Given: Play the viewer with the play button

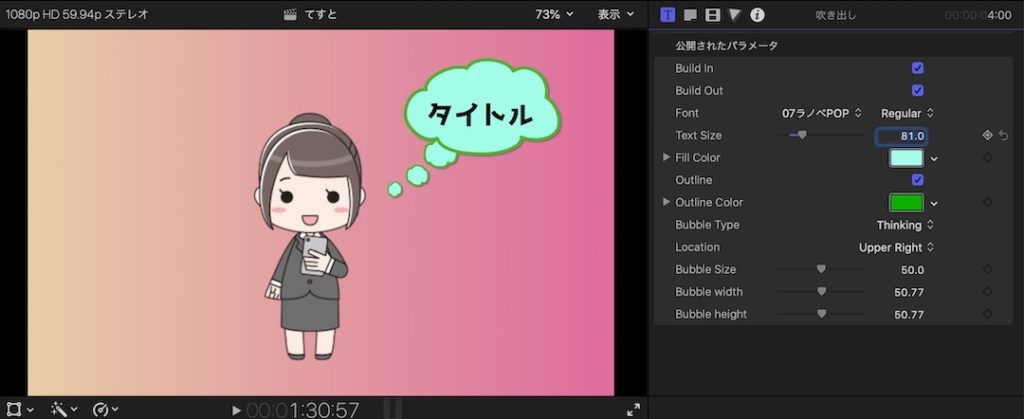Looking at the screenshot, I should click(x=236, y=411).
